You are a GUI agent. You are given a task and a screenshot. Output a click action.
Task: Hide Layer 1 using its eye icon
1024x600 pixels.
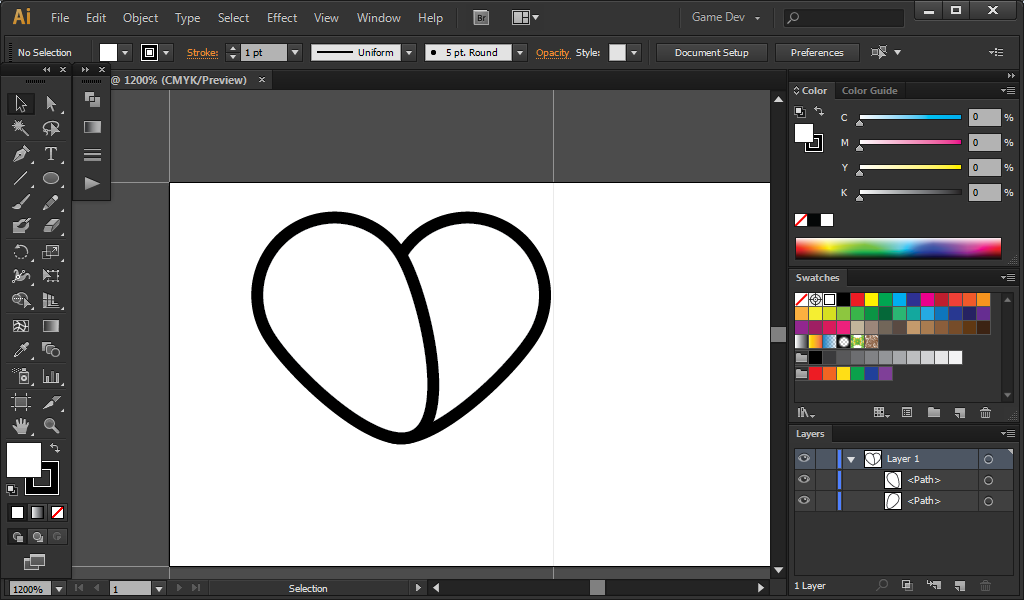coord(804,459)
